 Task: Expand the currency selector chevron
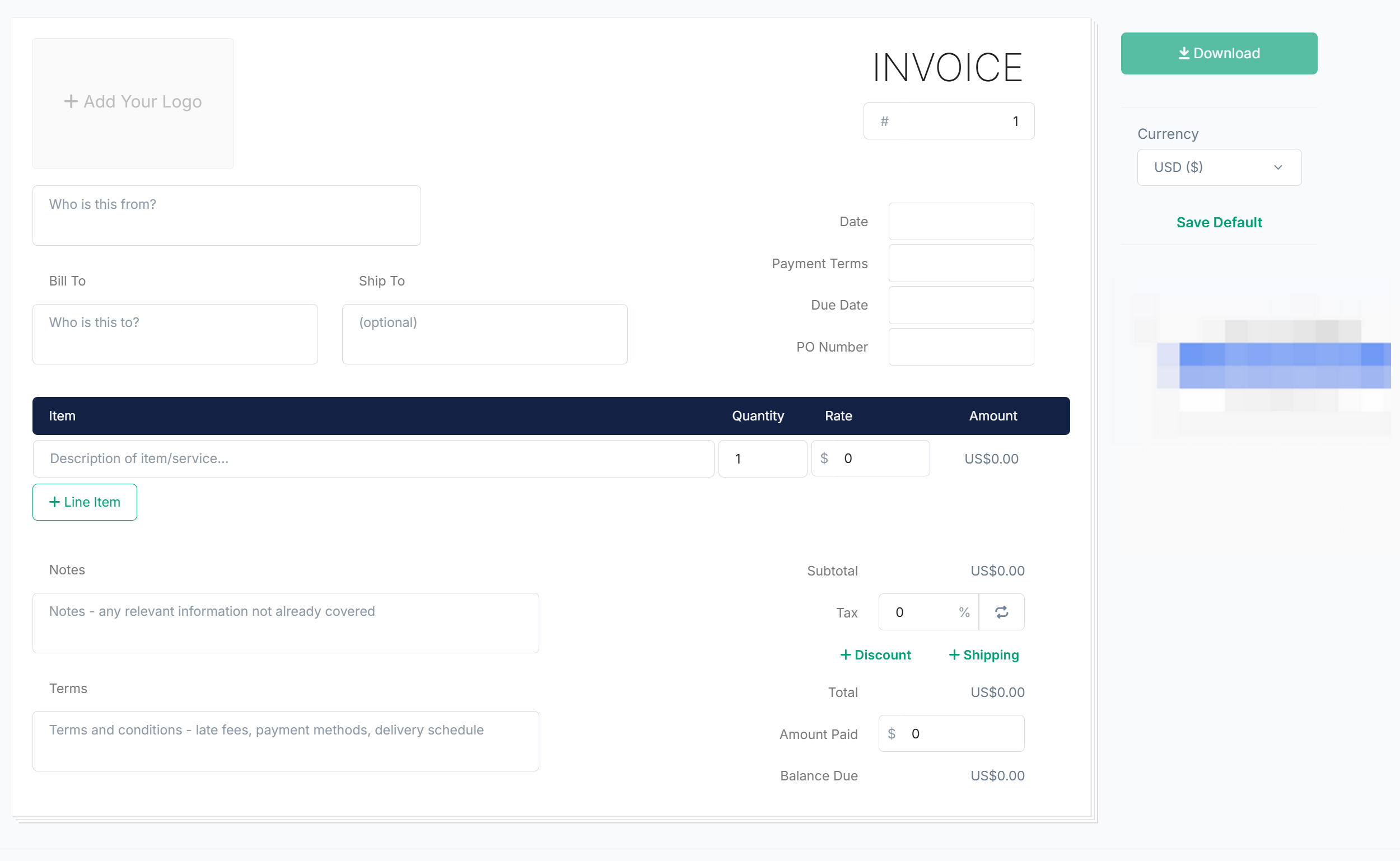click(x=1277, y=167)
